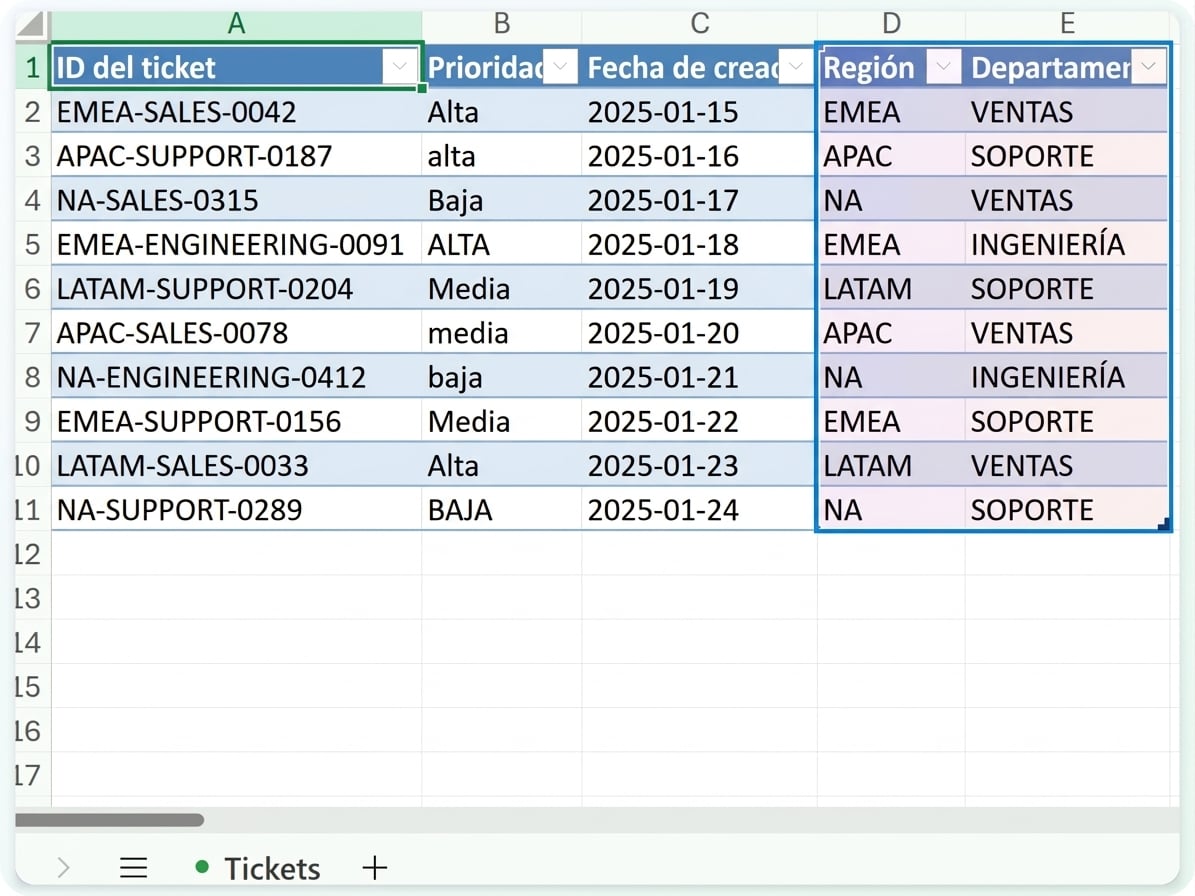The image size is (1195, 896).
Task: Select row 2 header
Action: pyautogui.click(x=33, y=112)
